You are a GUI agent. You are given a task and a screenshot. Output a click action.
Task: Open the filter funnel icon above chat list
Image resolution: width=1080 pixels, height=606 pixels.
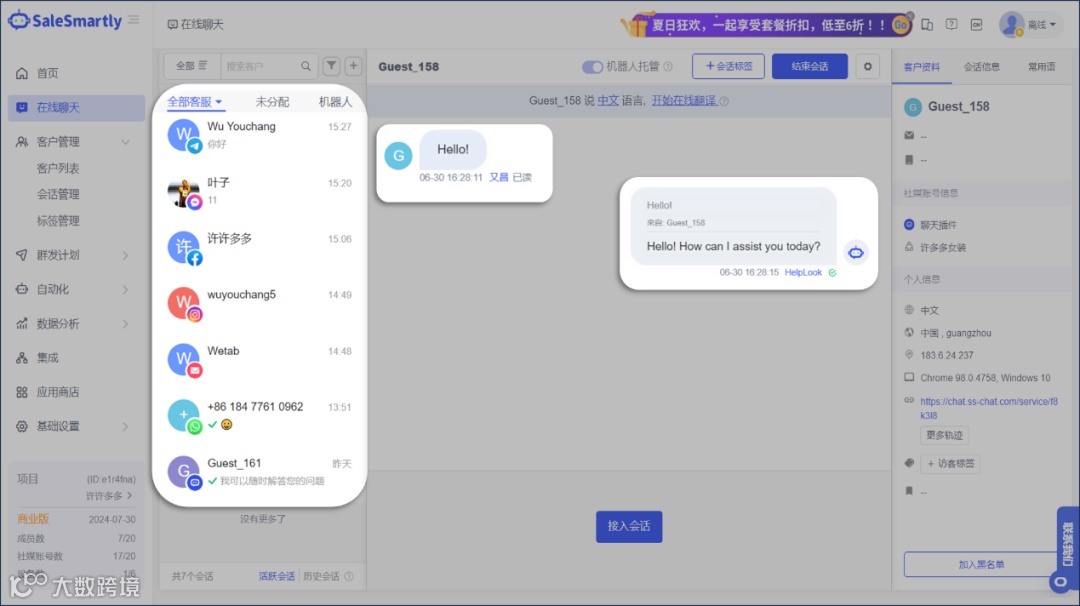coord(332,65)
